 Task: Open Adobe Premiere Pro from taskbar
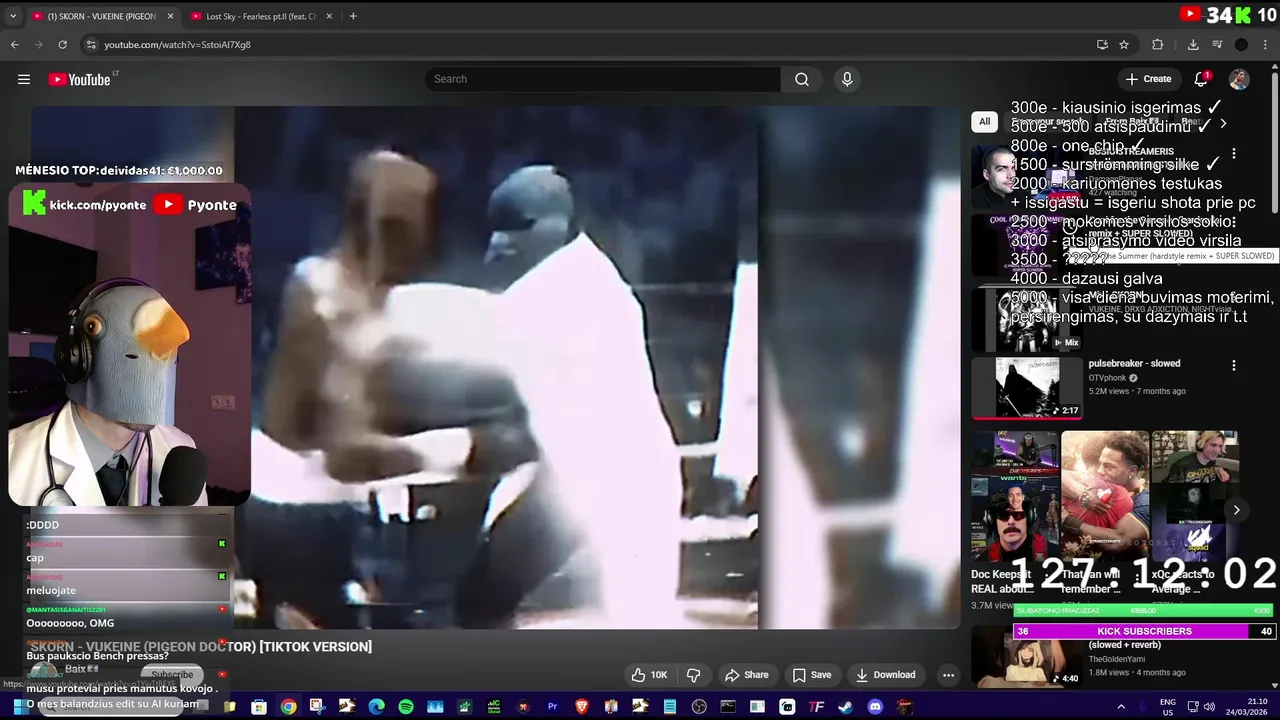pos(552,707)
